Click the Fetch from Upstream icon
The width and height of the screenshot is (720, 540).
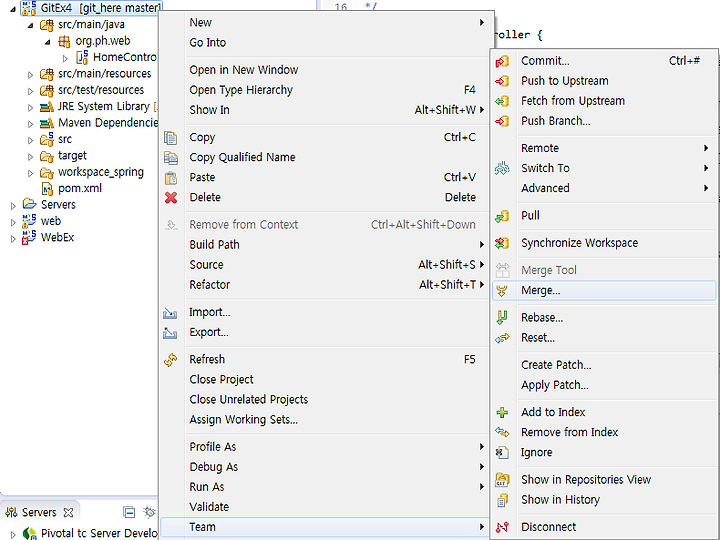pos(502,101)
